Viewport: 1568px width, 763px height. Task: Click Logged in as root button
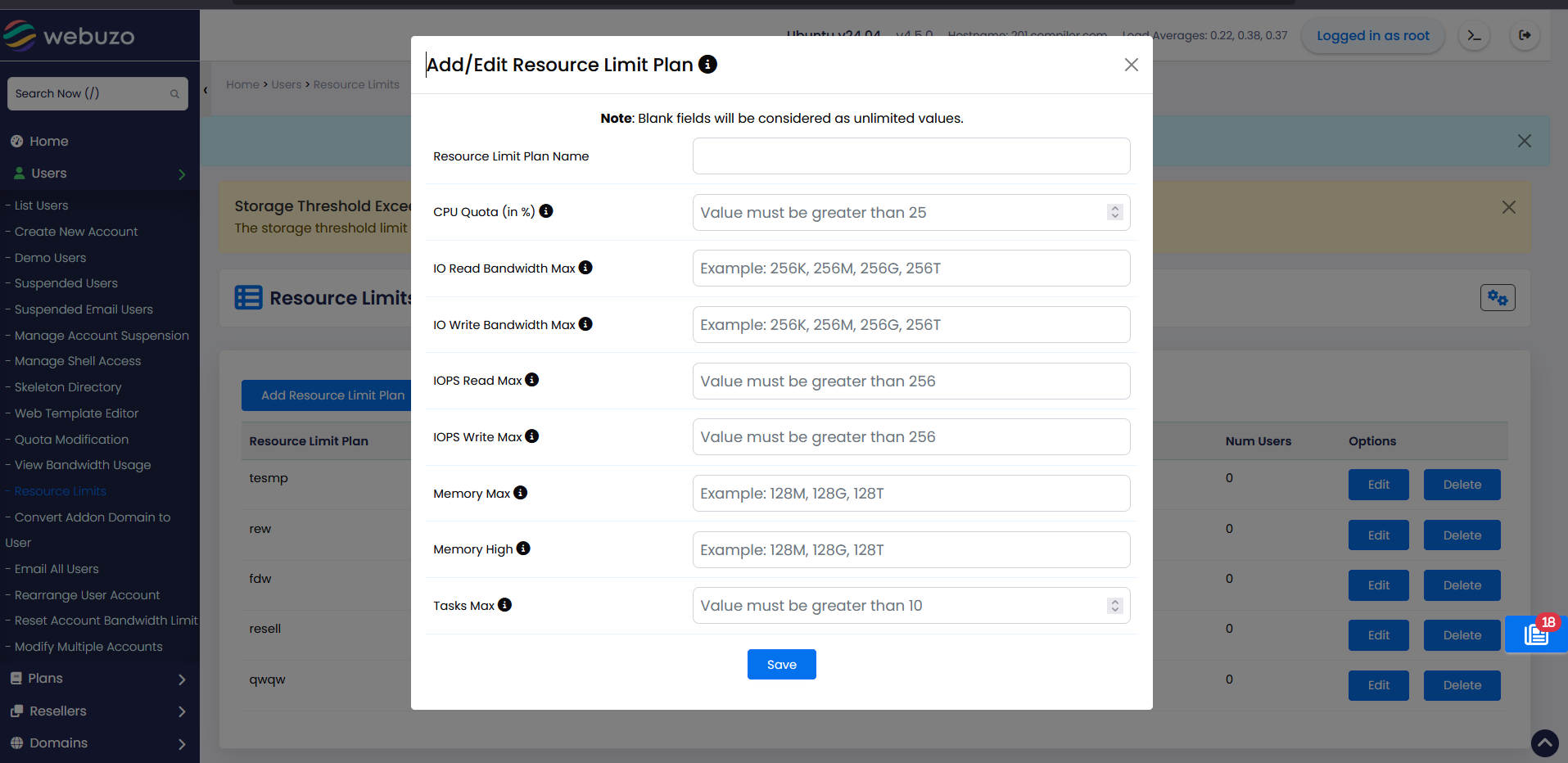pyautogui.click(x=1373, y=35)
